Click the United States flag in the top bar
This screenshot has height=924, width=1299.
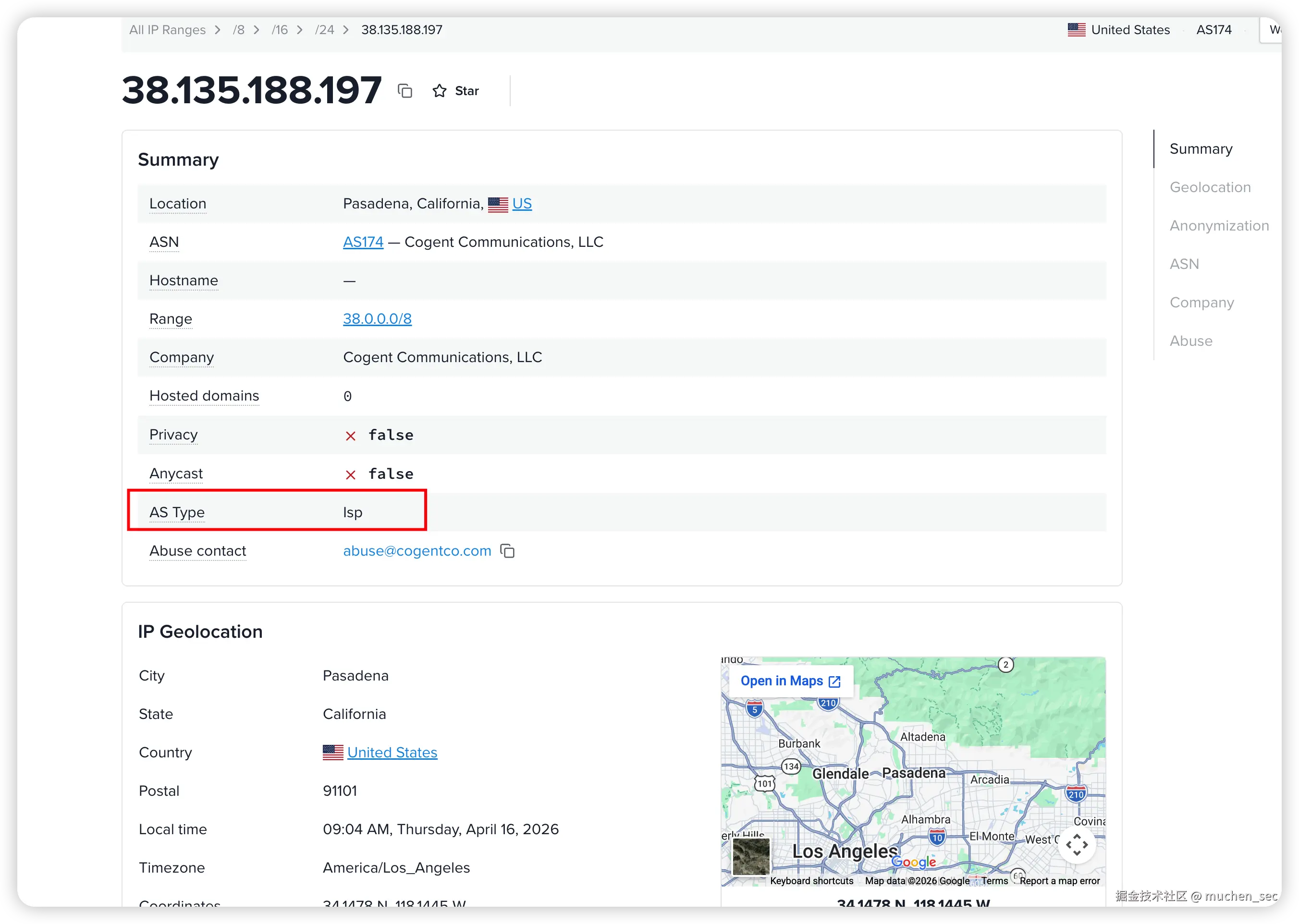1076,30
